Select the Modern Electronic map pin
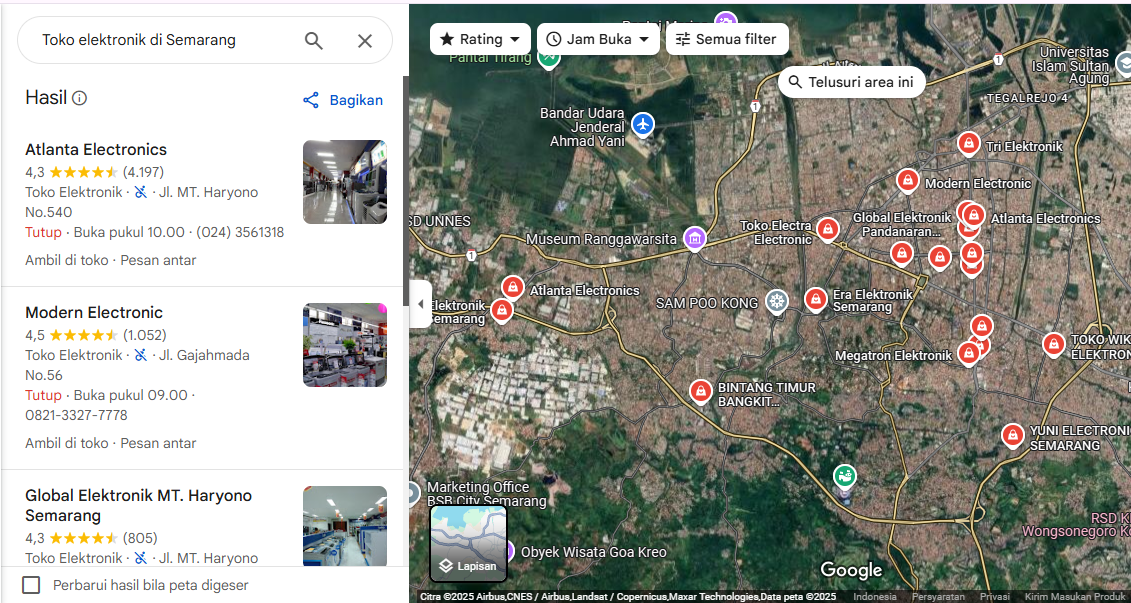The width and height of the screenshot is (1131, 603). (907, 181)
